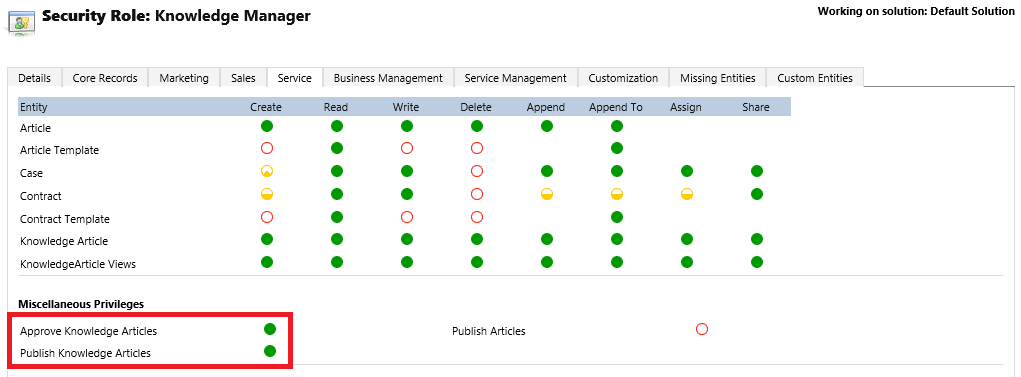
Task: Toggle Article Create privilege circle
Action: [x=266, y=126]
